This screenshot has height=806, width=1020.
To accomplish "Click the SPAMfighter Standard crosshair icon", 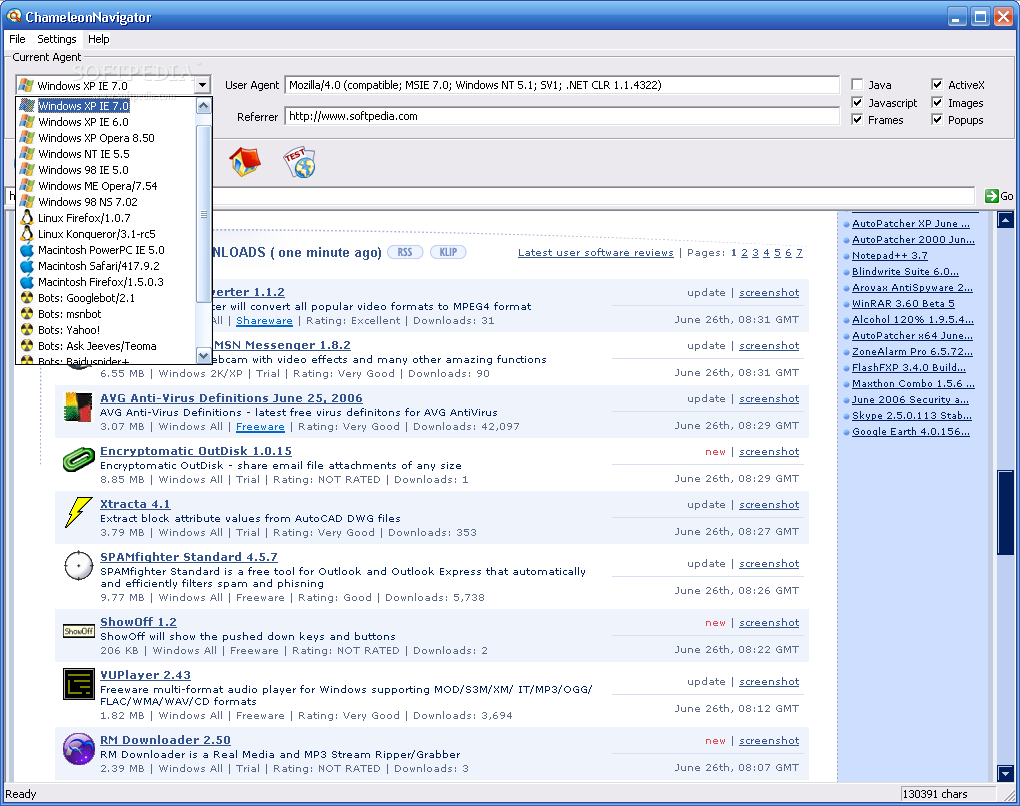I will tap(79, 565).
